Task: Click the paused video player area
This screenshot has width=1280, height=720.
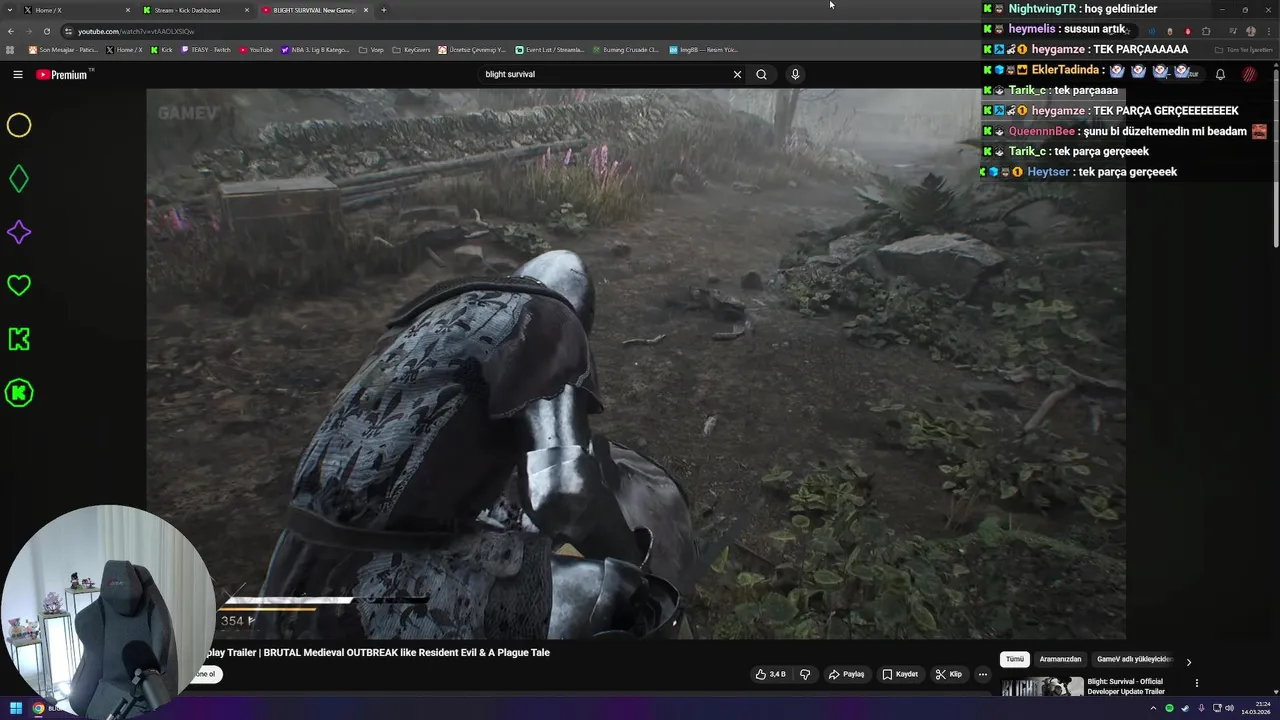Action: pos(636,364)
